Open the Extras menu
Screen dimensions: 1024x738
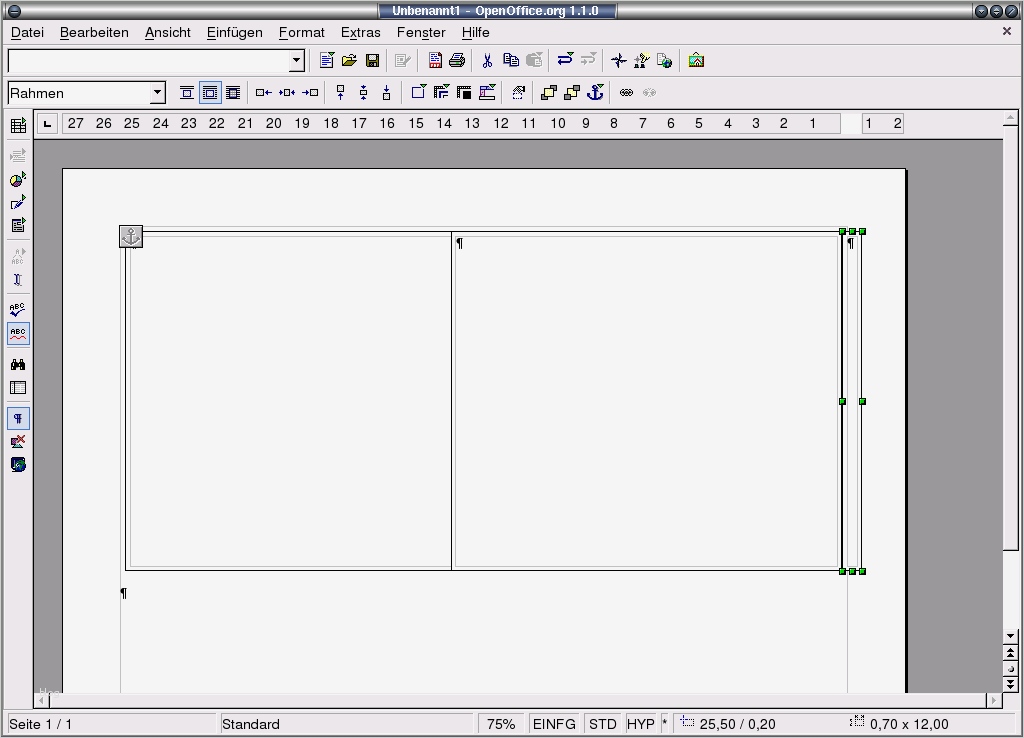(x=360, y=33)
